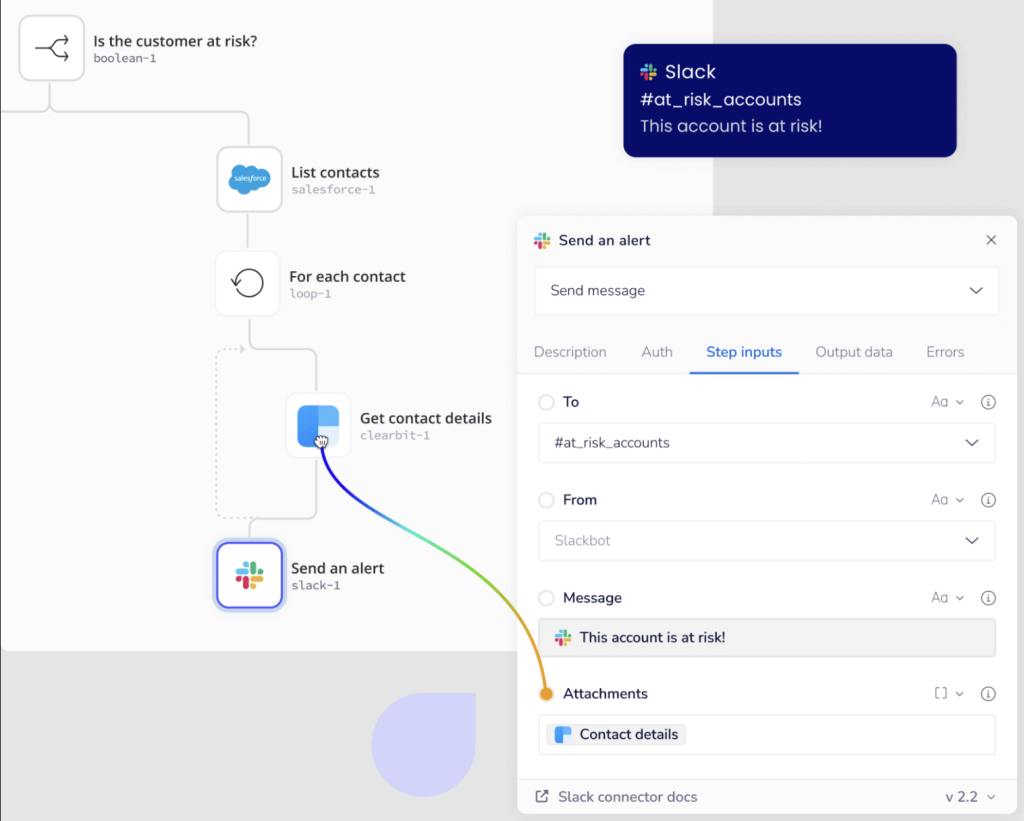Expand the Send message operation dropdown

[767, 291]
